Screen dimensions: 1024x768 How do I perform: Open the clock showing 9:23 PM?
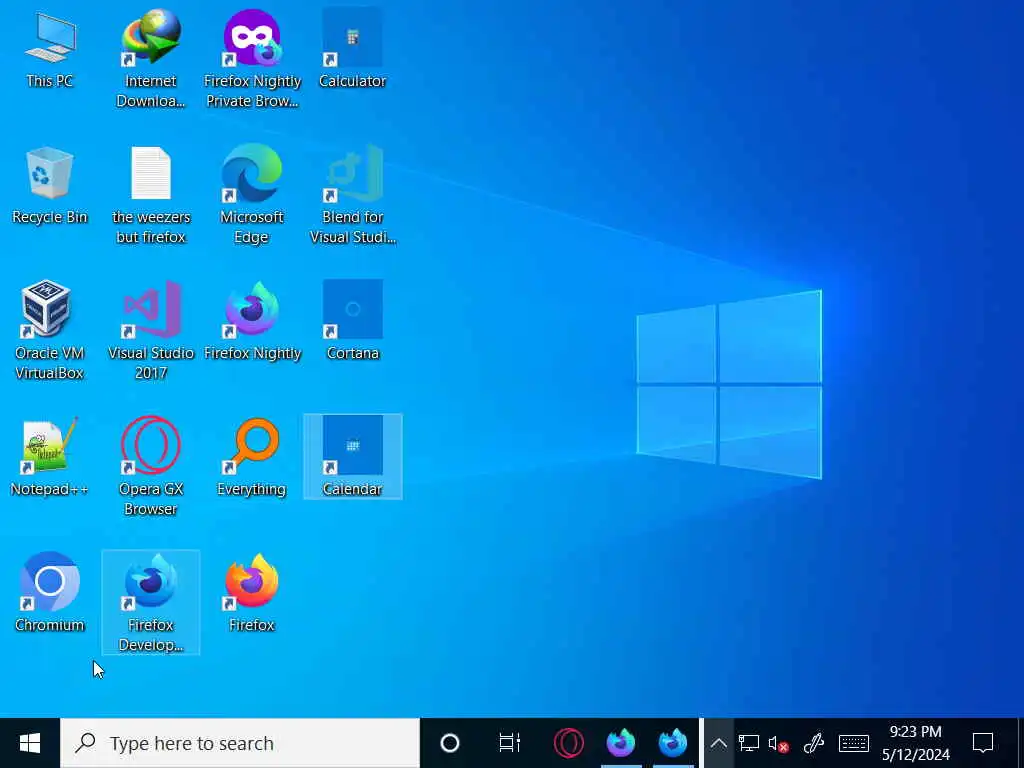coord(916,743)
